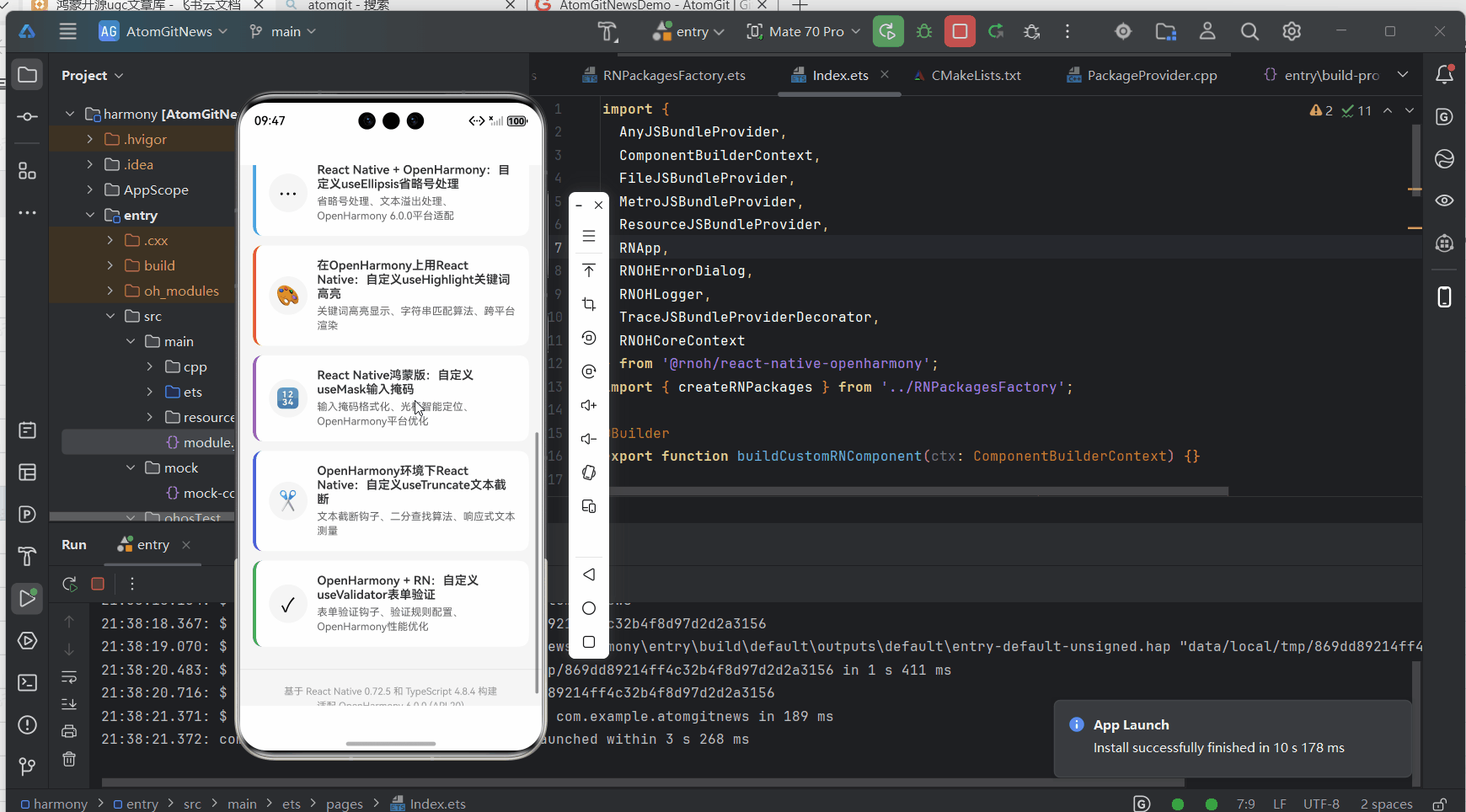The width and height of the screenshot is (1466, 812).
Task: Click the target inspector icon in top toolbar
Action: coord(1123,32)
